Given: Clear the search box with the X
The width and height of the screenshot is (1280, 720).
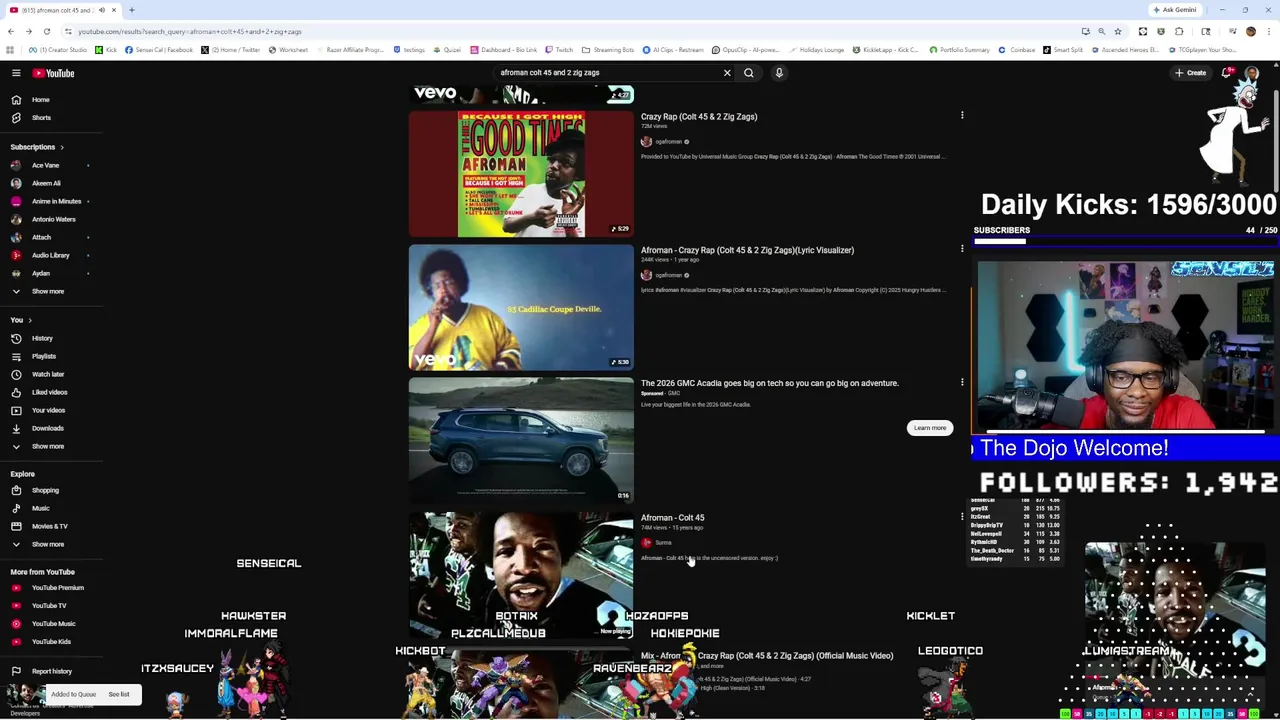Looking at the screenshot, I should click(727, 73).
